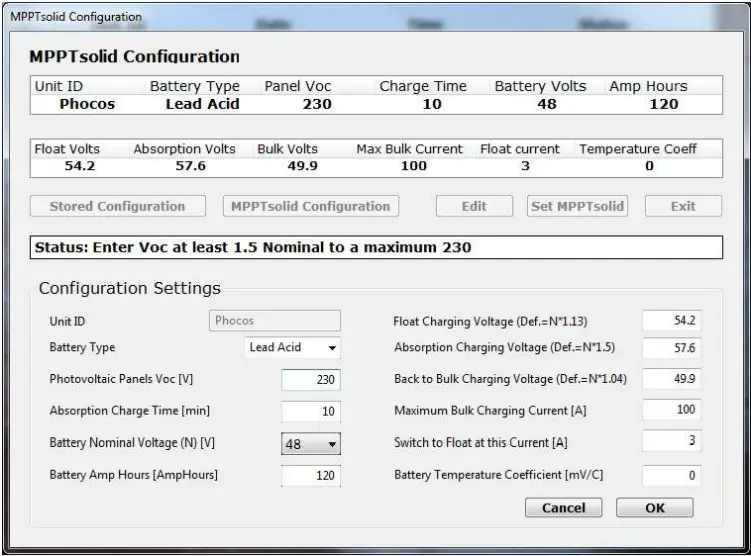
Task: Click the 'Battery Type' label in settings
Action: pyautogui.click(x=82, y=347)
